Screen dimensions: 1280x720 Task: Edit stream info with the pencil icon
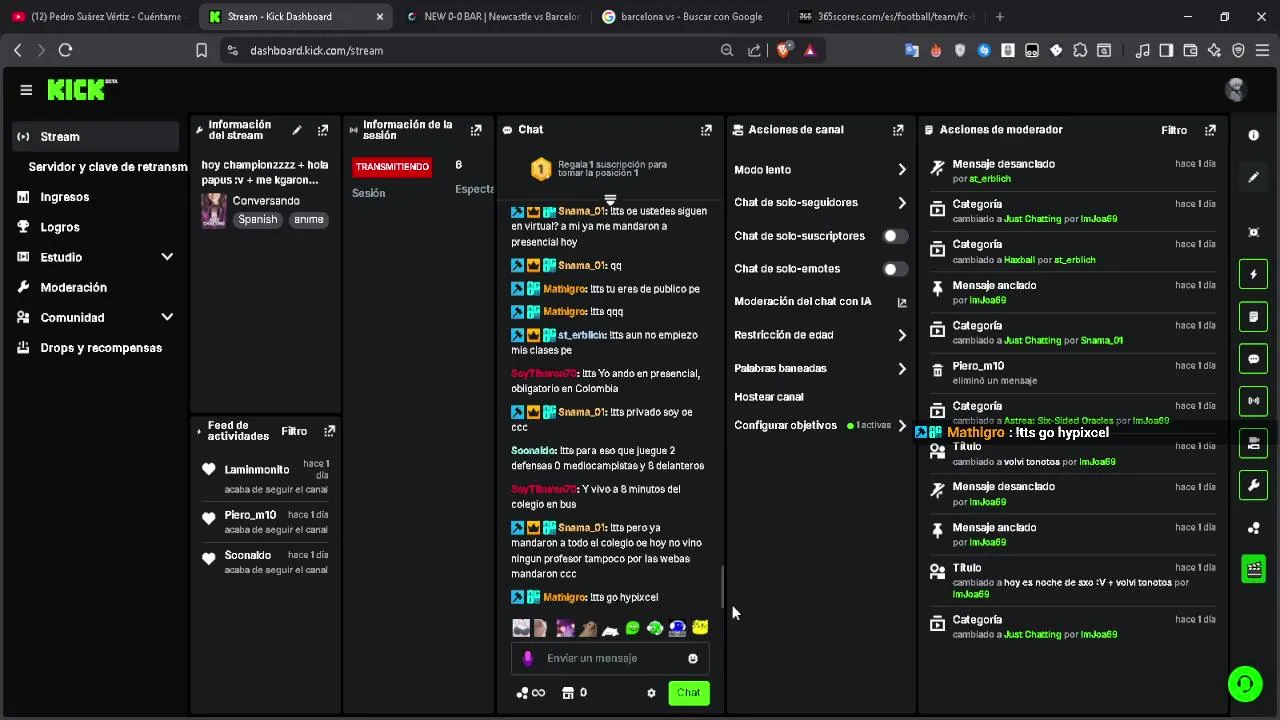tap(297, 130)
